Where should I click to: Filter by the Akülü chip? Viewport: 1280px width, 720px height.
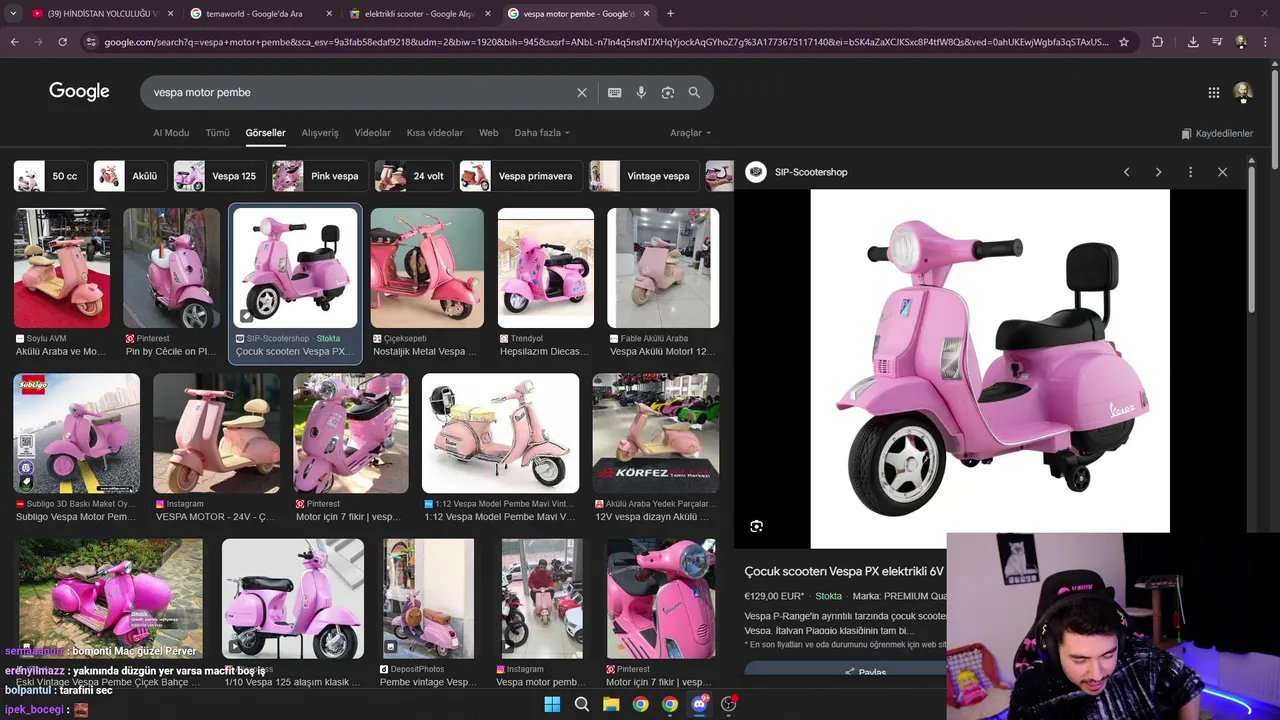tap(128, 176)
